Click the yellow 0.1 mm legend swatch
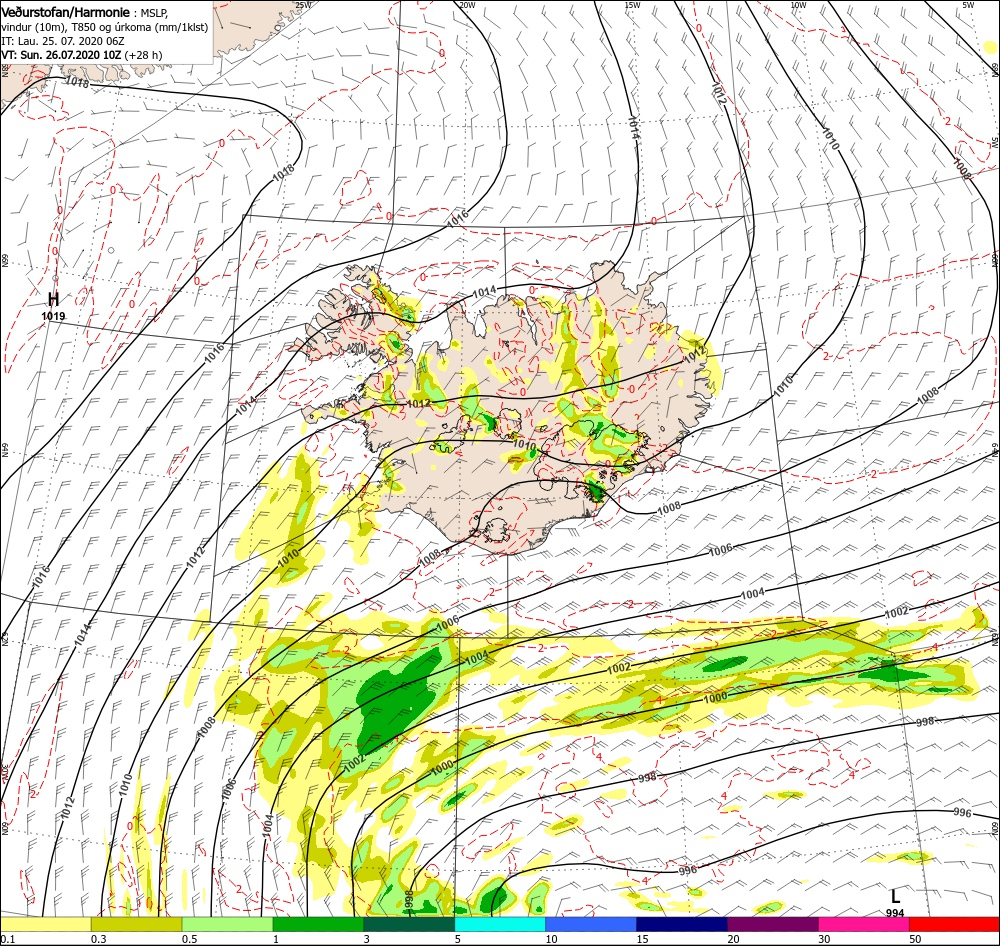 (46, 924)
